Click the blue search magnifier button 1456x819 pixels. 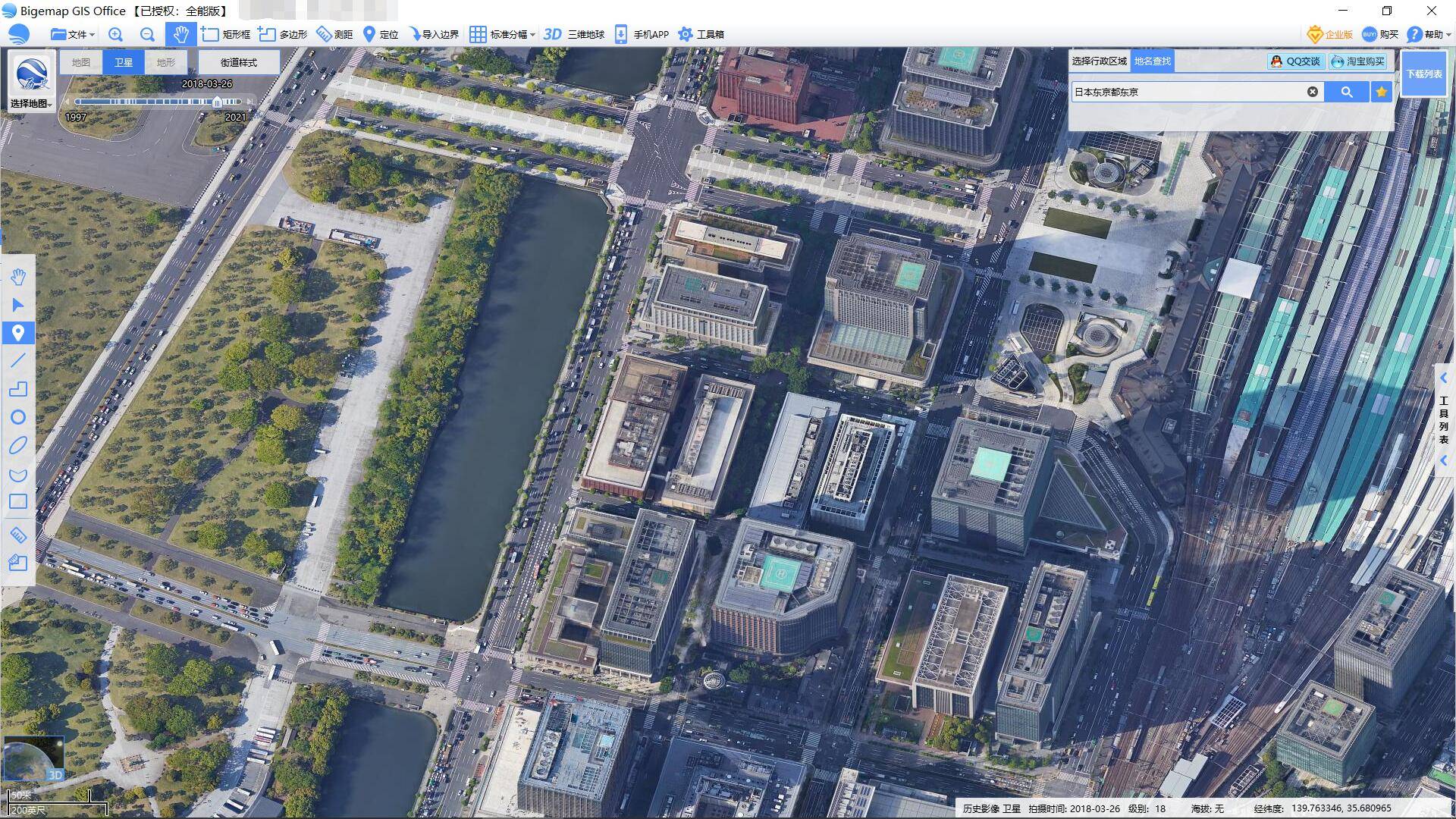(1347, 92)
